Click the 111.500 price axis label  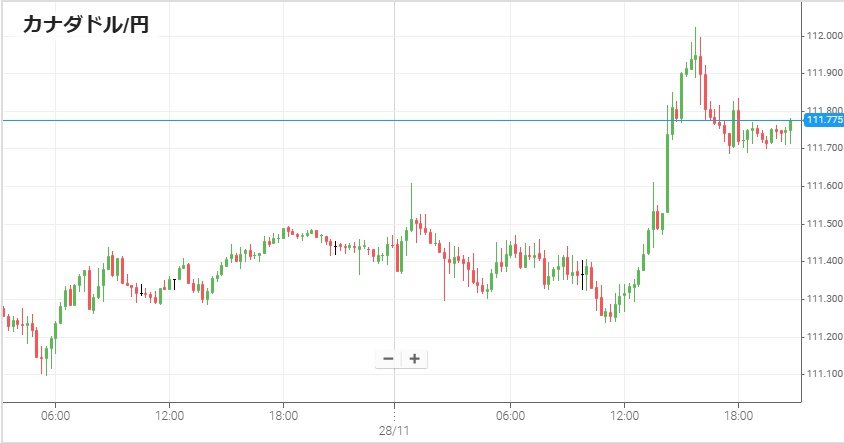[822, 224]
